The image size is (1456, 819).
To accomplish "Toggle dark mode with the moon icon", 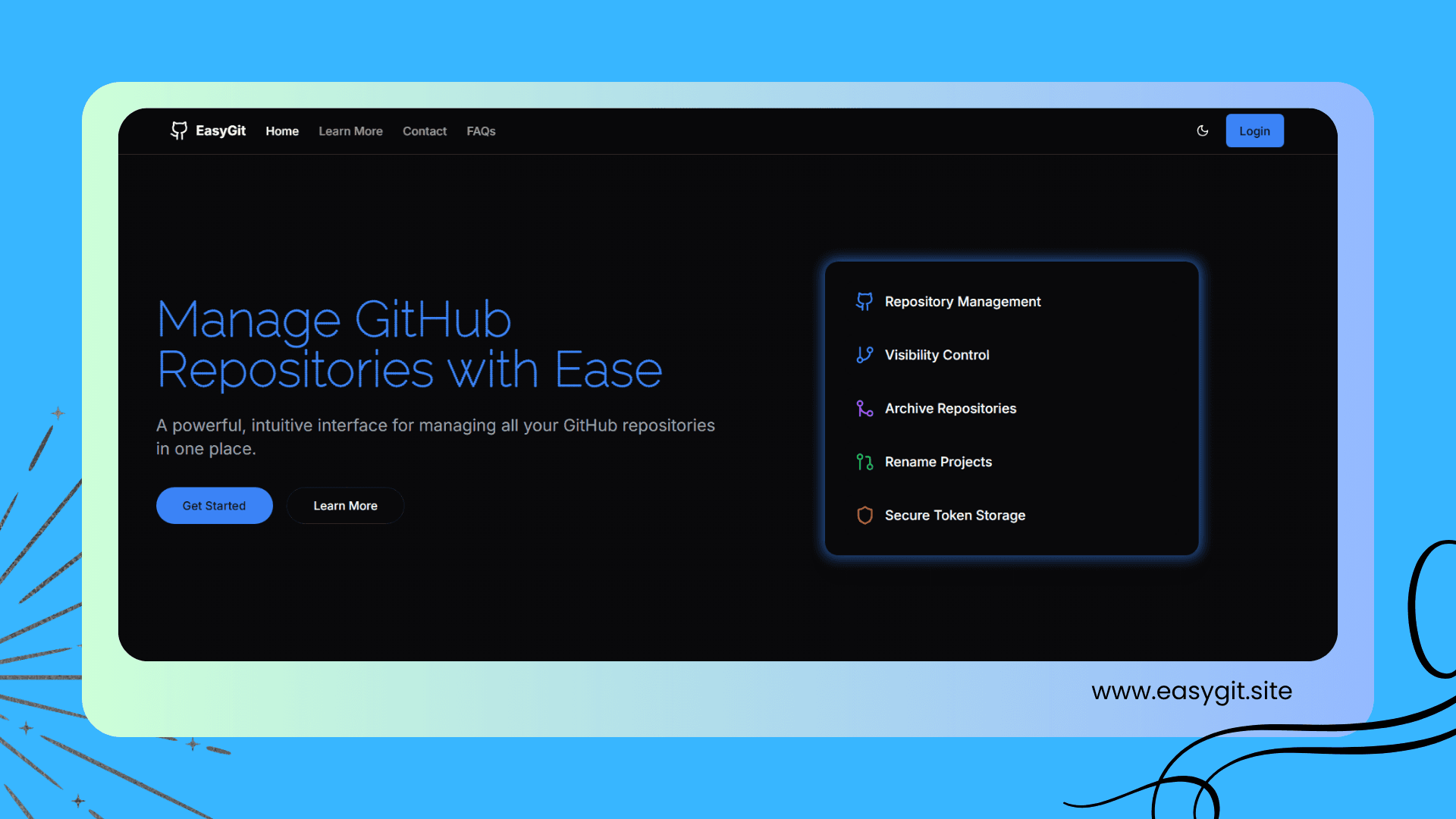I will (1203, 130).
